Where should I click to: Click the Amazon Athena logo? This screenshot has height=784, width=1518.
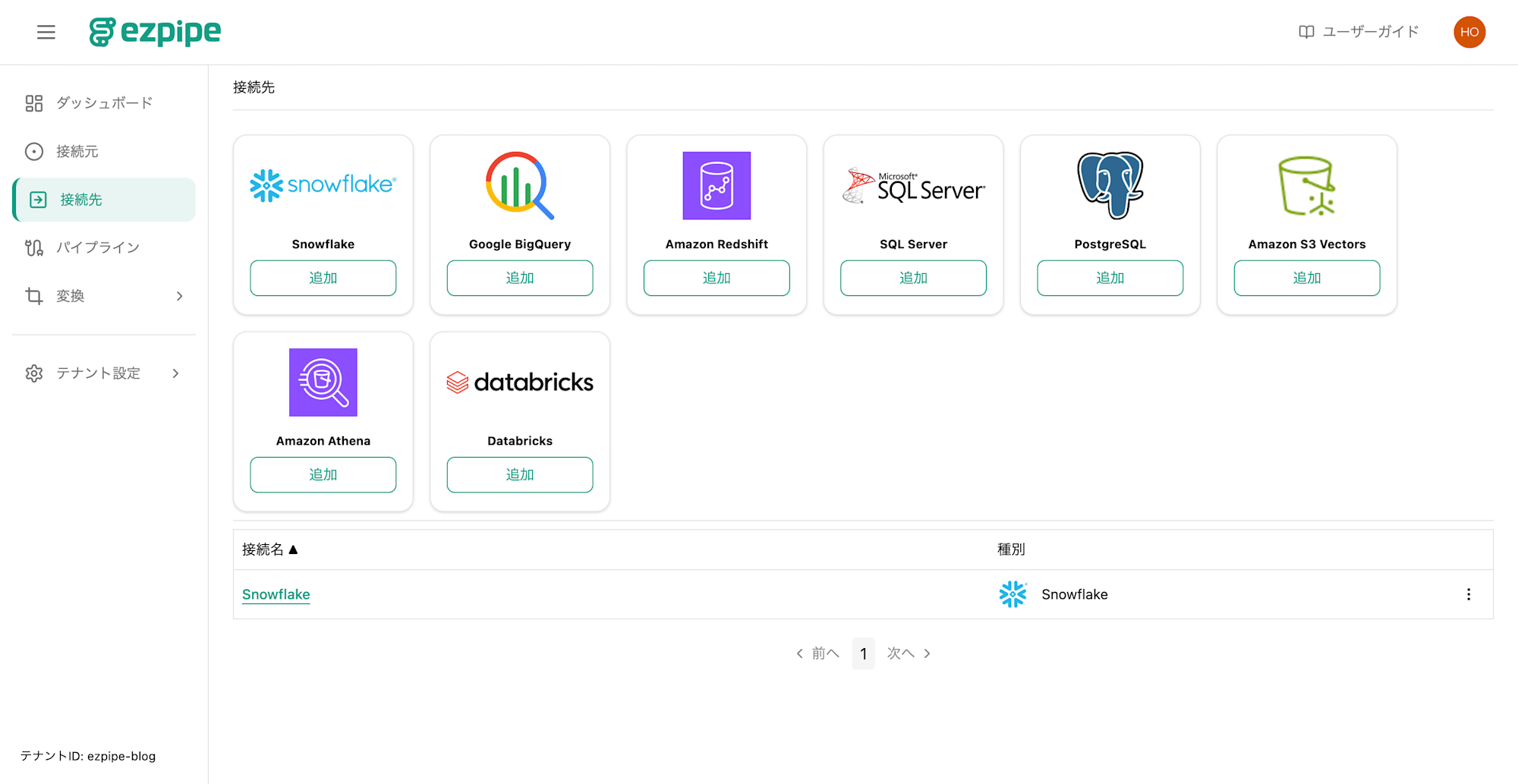point(323,382)
